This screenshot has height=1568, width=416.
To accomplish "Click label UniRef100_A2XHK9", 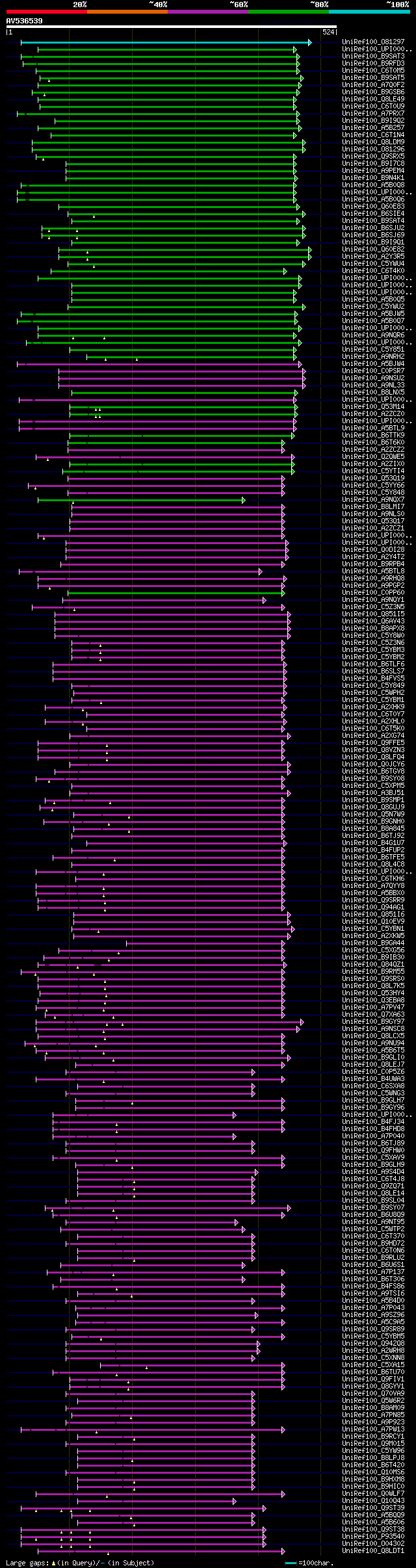I will coord(373,707).
